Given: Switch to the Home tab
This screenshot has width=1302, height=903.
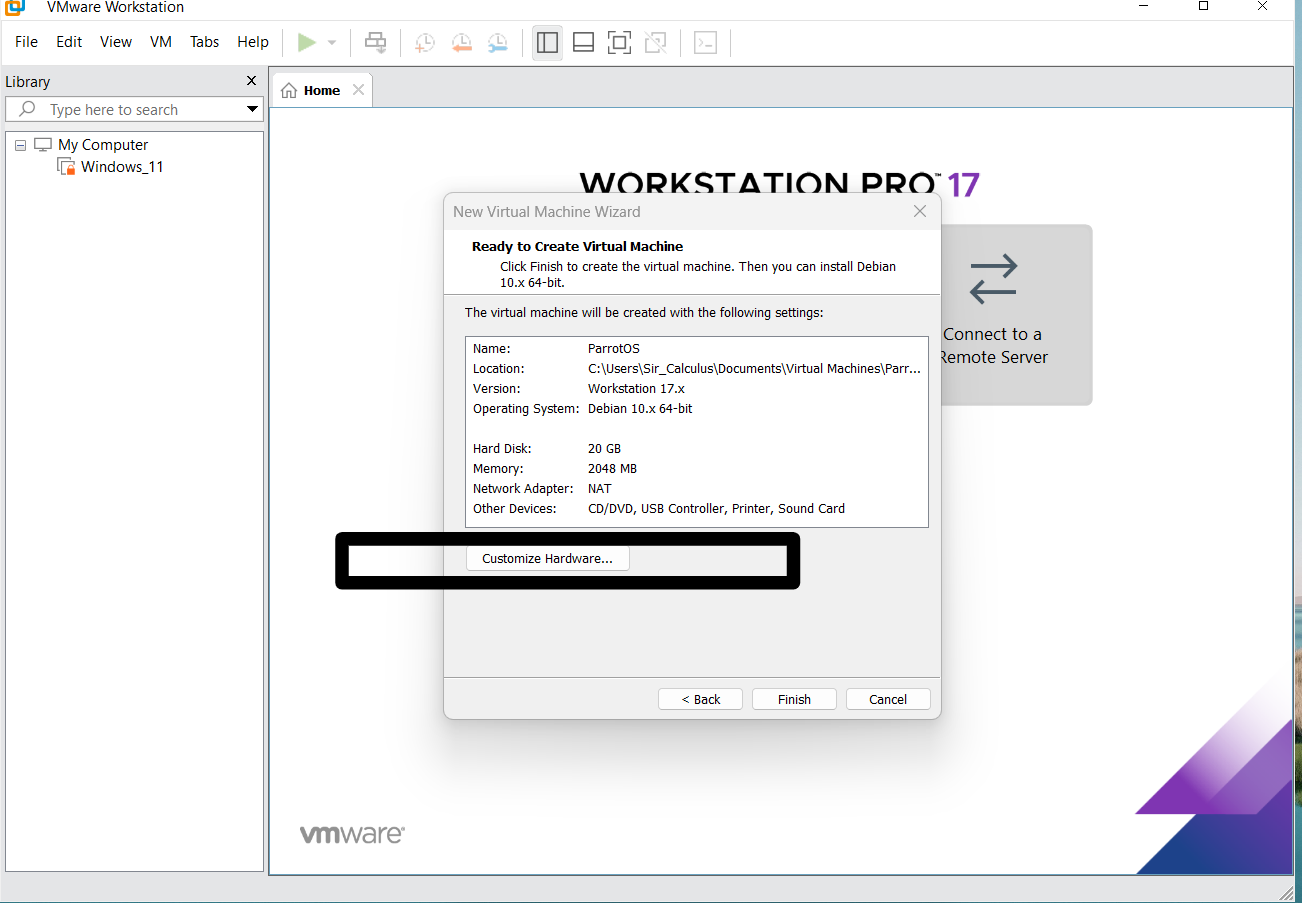Looking at the screenshot, I should click(322, 90).
